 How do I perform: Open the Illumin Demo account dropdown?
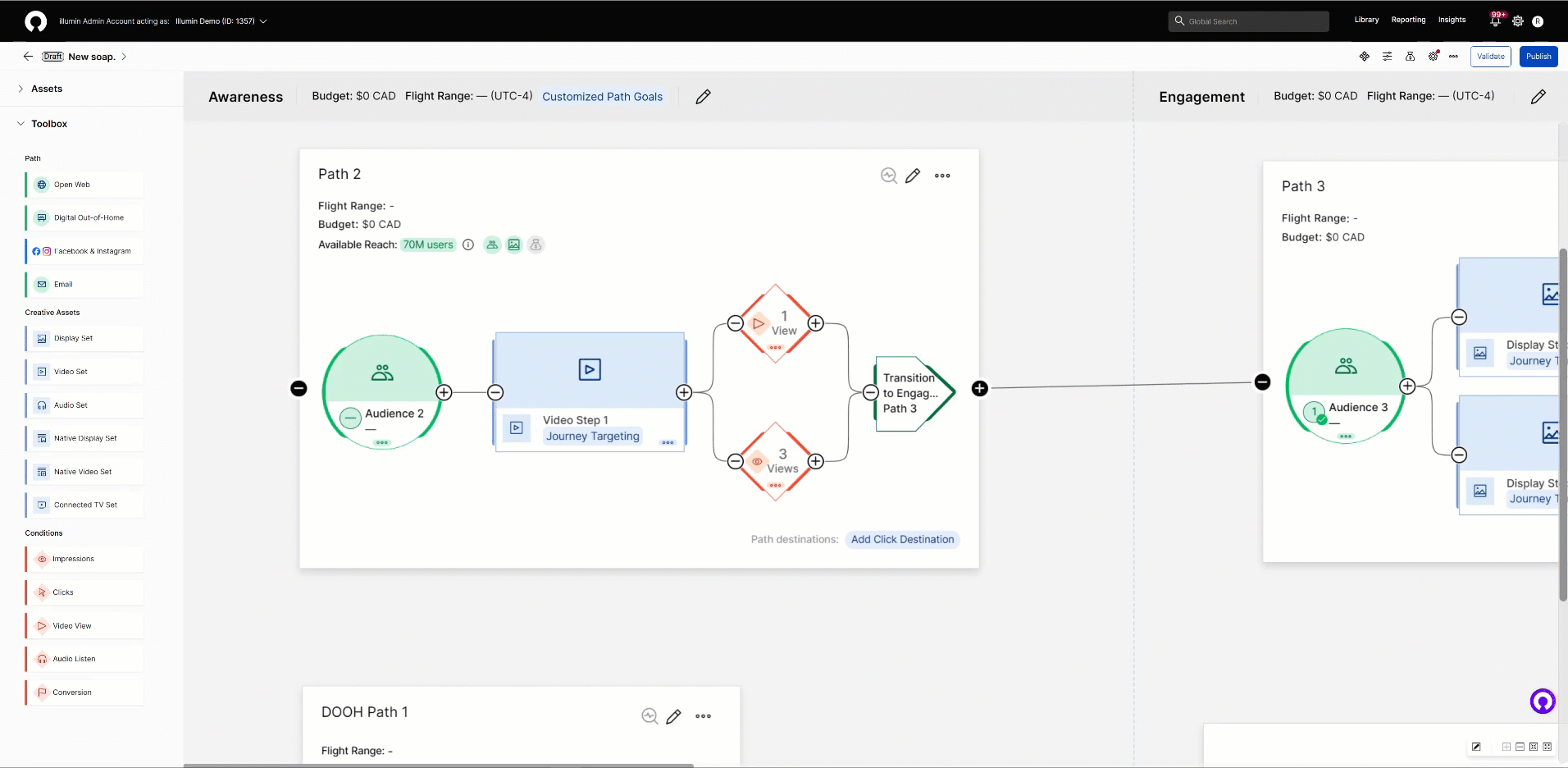tap(263, 21)
